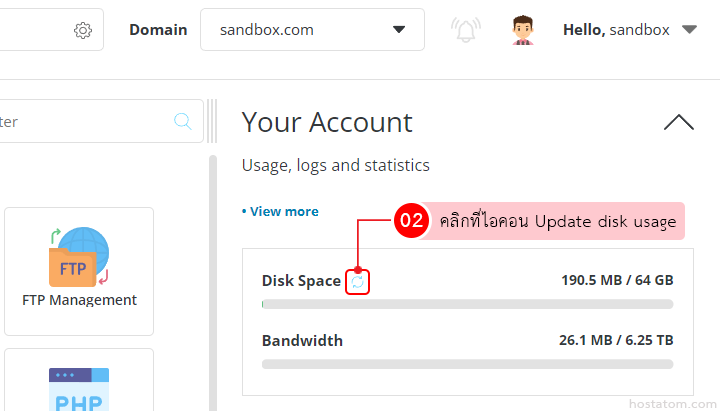Expand the arrow next to Hello, sandbox
This screenshot has width=720, height=411.
pyautogui.click(x=689, y=30)
